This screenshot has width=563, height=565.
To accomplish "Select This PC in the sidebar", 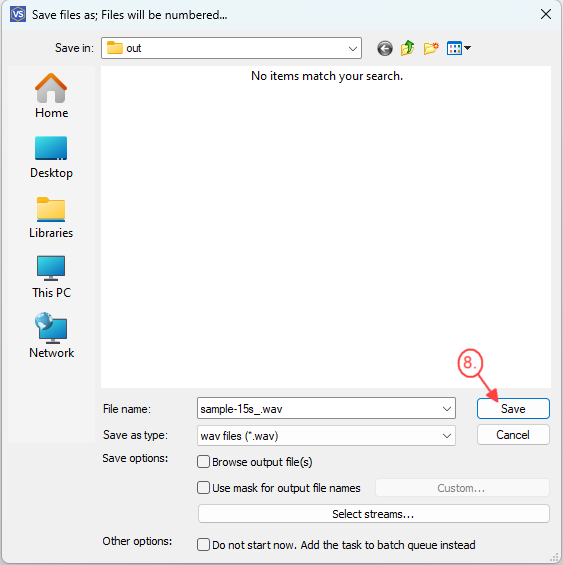I will (51, 277).
